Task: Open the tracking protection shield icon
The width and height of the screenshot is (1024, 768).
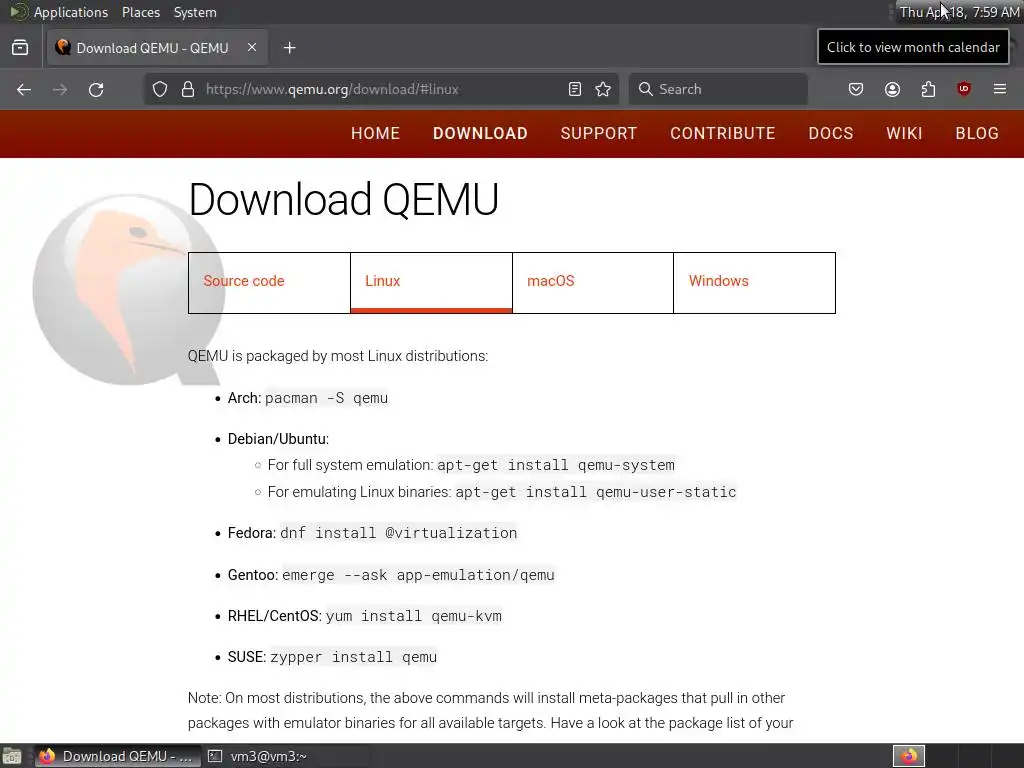Action: pos(160,89)
